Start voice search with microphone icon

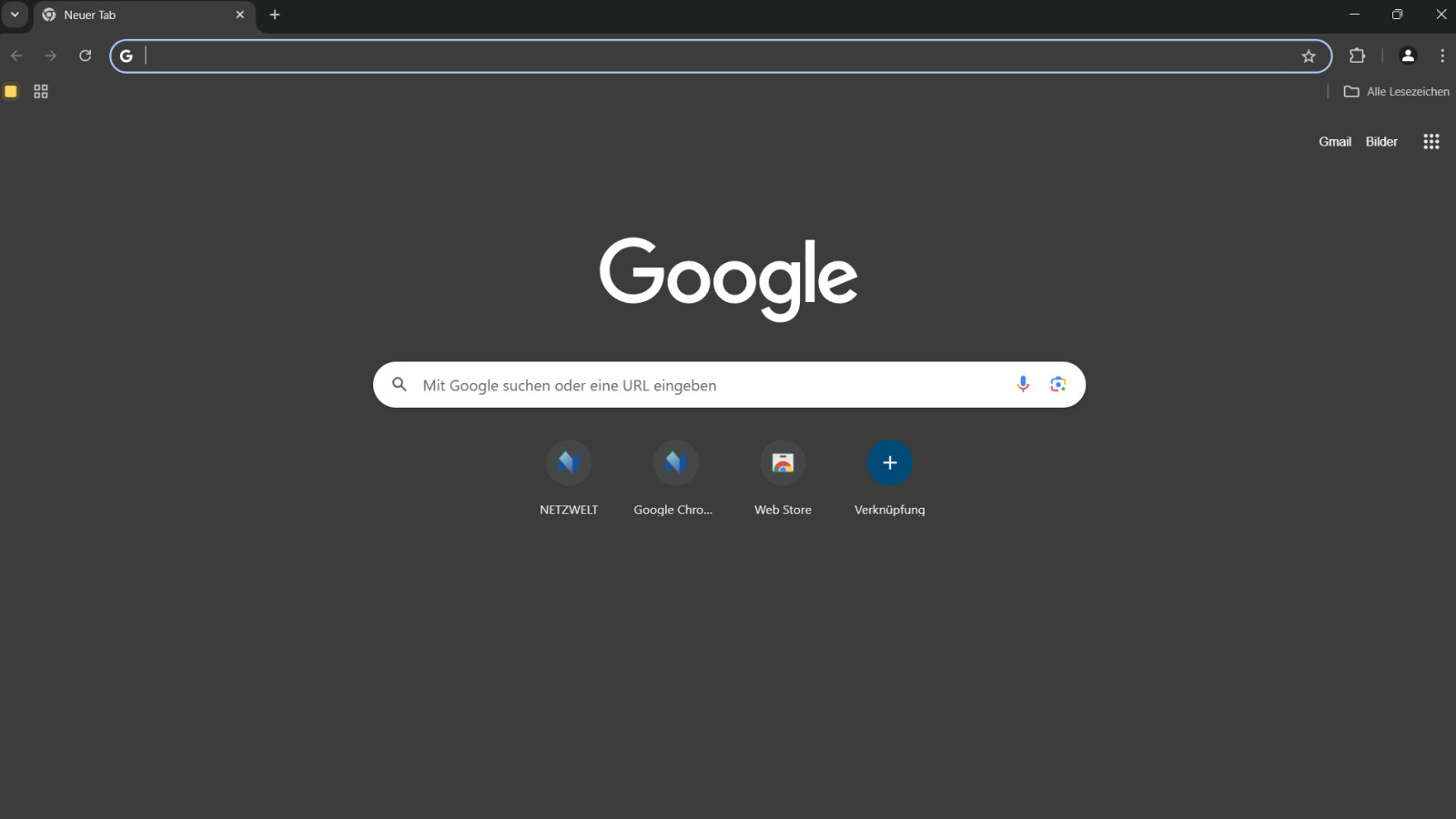click(1023, 384)
